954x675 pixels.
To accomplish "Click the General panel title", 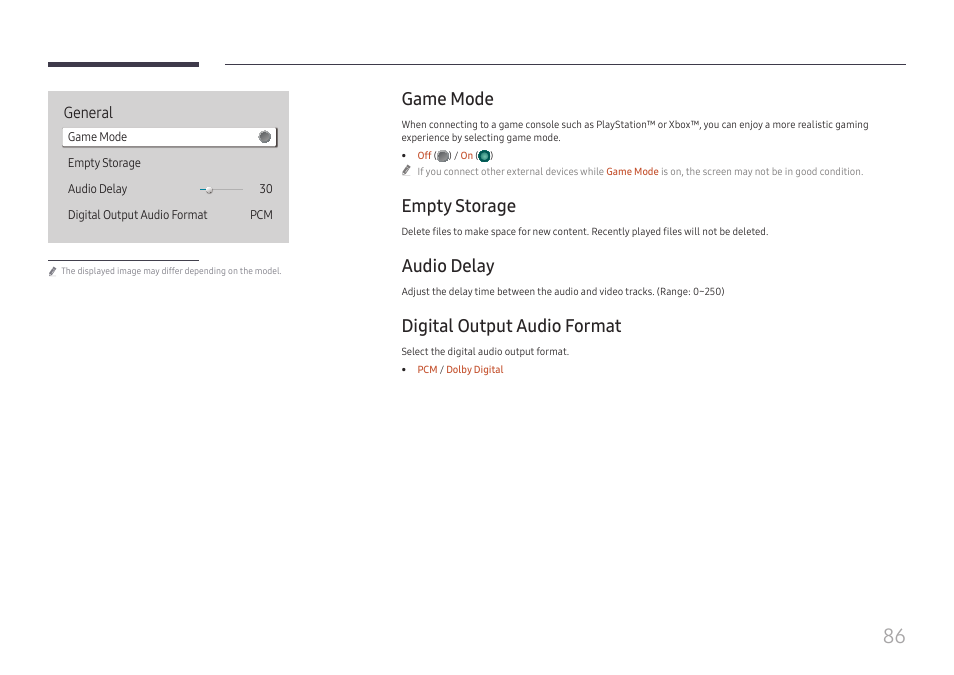I will 88,113.
